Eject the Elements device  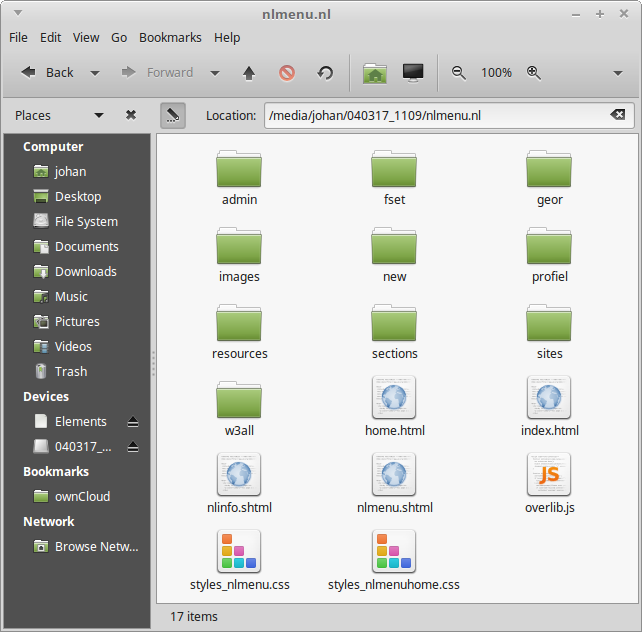point(133,422)
